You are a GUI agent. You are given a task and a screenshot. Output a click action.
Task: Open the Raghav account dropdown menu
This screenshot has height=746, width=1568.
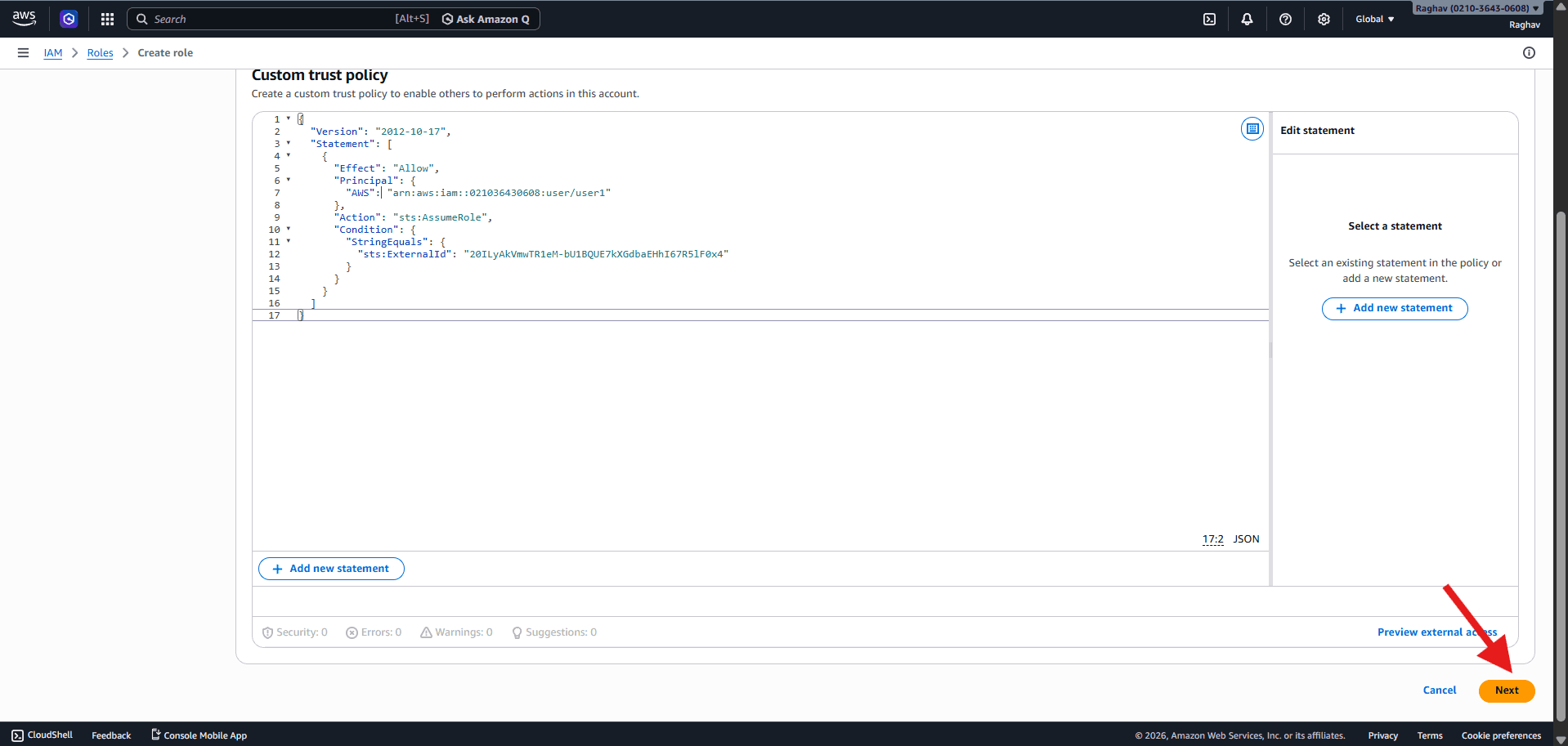click(1476, 7)
